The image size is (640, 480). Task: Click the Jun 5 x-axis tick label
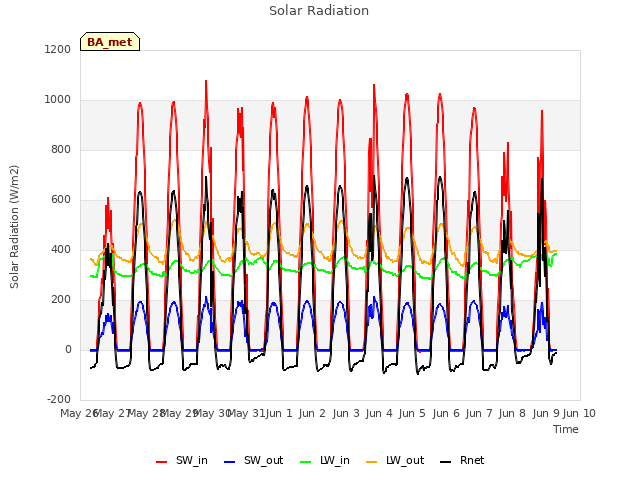point(412,413)
